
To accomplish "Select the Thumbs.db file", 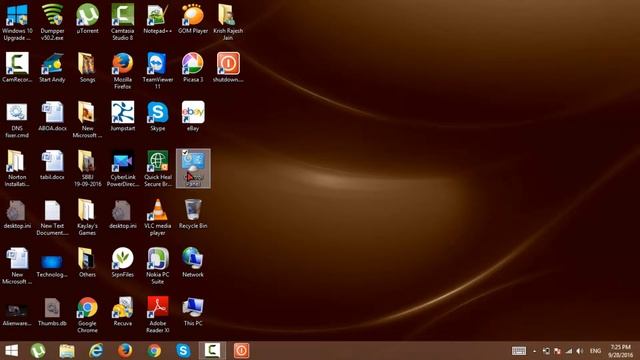I will click(52, 311).
